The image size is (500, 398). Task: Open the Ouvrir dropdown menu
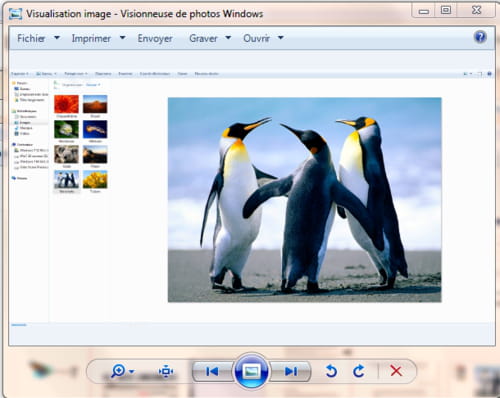263,38
